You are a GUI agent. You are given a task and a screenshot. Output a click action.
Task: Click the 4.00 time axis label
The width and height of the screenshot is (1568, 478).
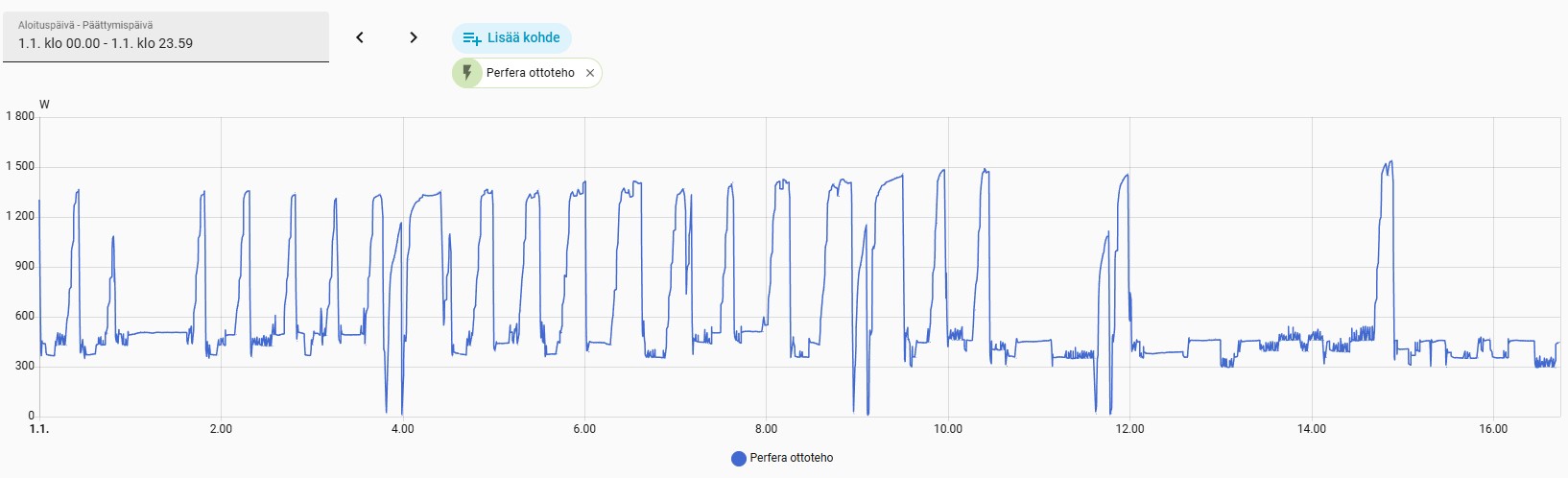point(403,429)
